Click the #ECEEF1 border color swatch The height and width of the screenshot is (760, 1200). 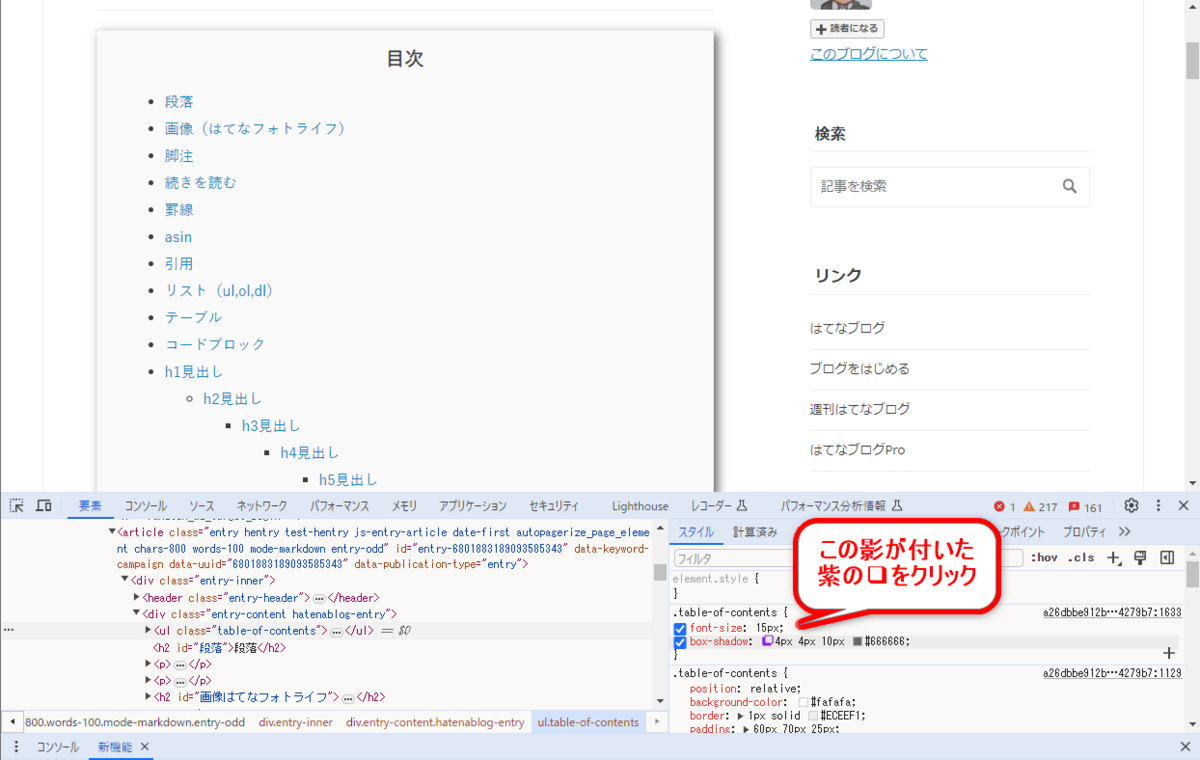click(814, 716)
